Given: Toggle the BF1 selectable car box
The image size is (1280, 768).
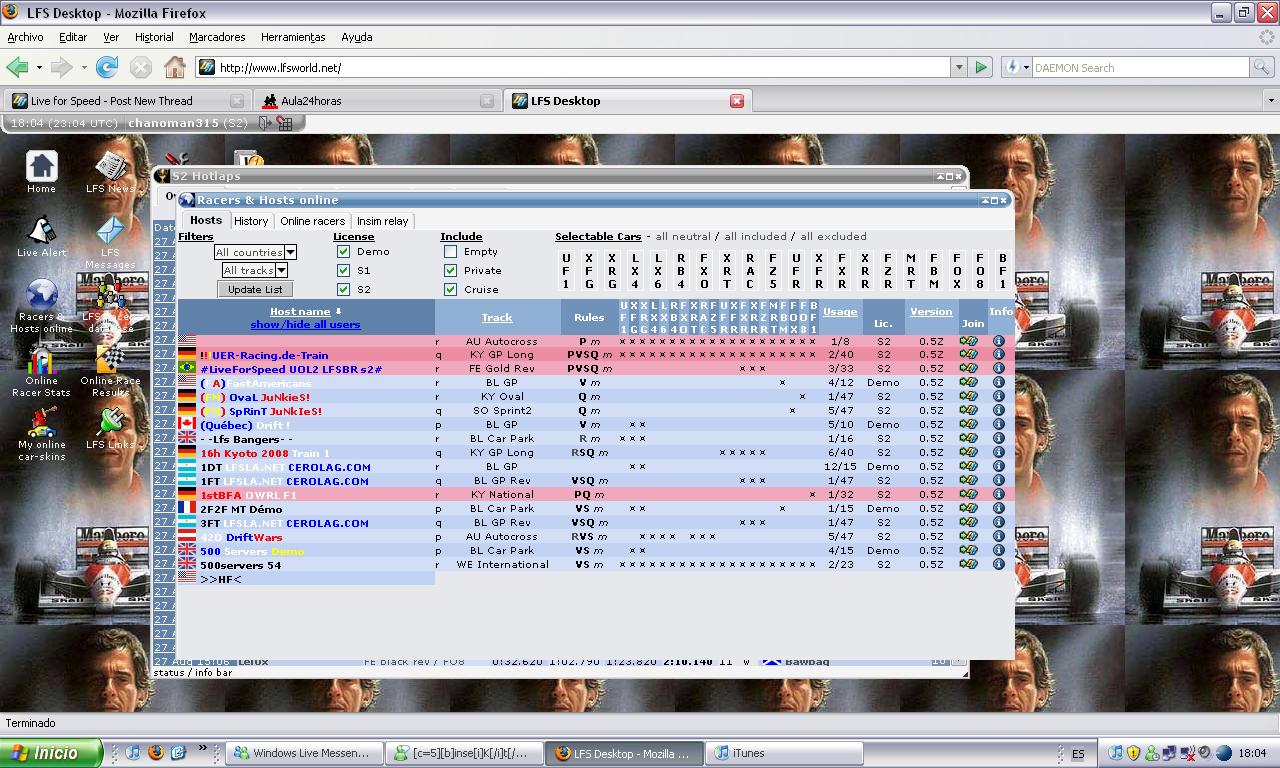Looking at the screenshot, I should tap(1003, 271).
